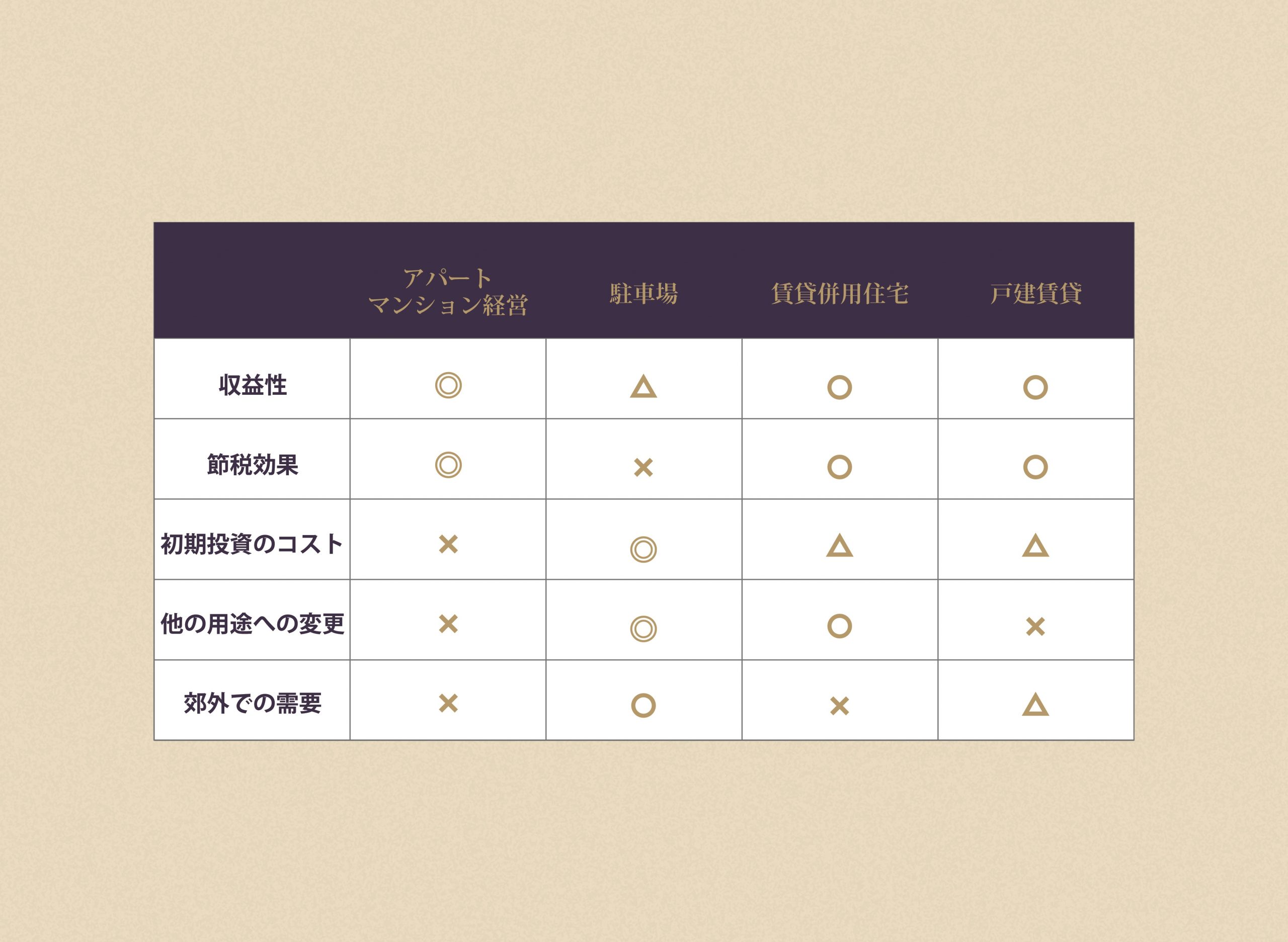
Task: Select the circle for 駐車場 郊外での需要
Action: pyautogui.click(x=643, y=705)
